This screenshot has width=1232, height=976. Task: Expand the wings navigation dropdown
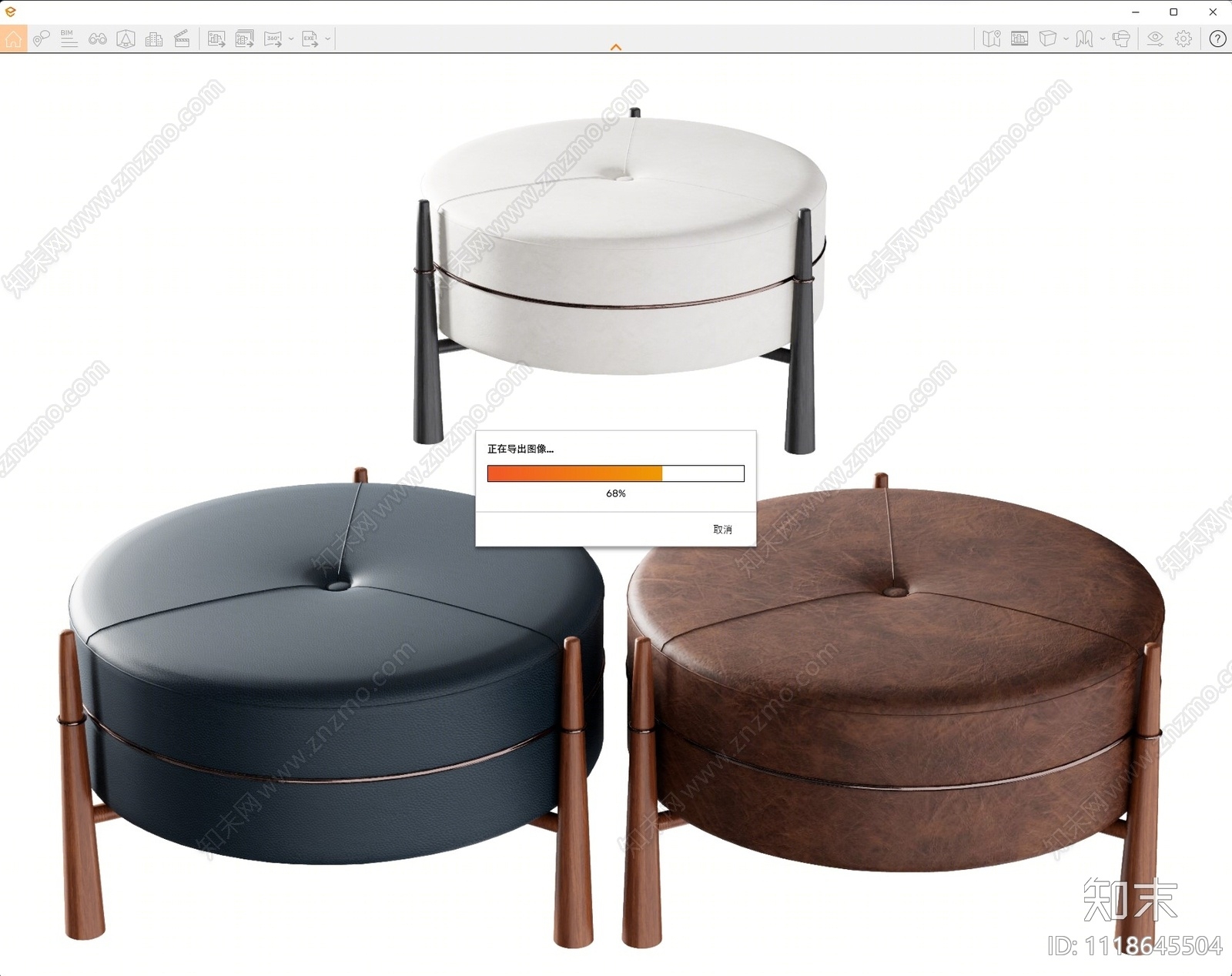tap(1103, 38)
